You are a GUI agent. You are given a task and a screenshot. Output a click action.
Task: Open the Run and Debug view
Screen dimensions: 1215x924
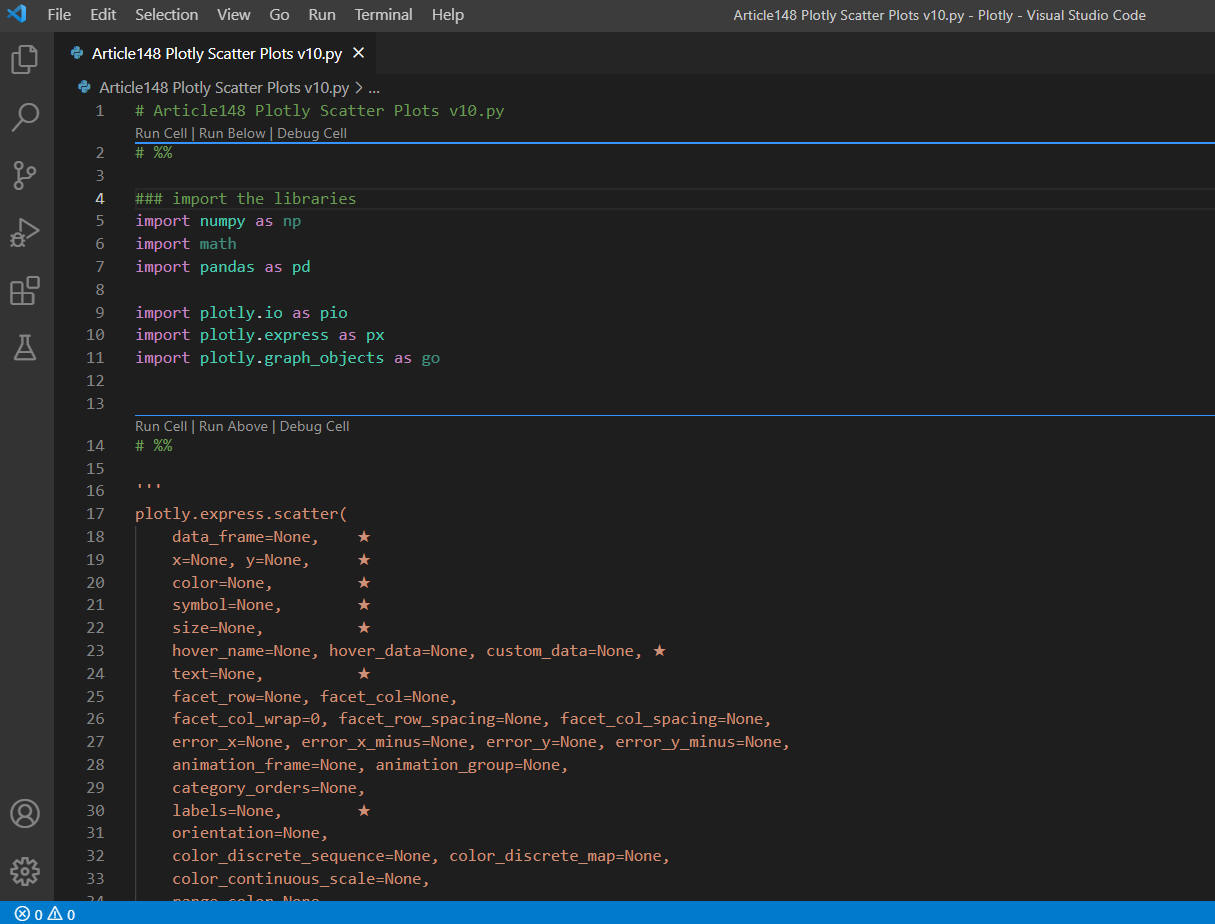(25, 233)
